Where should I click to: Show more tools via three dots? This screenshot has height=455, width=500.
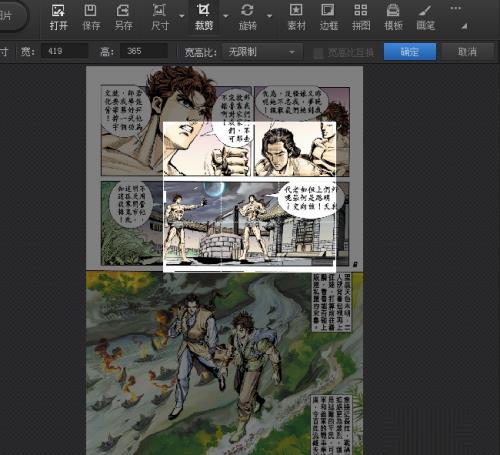click(x=455, y=8)
